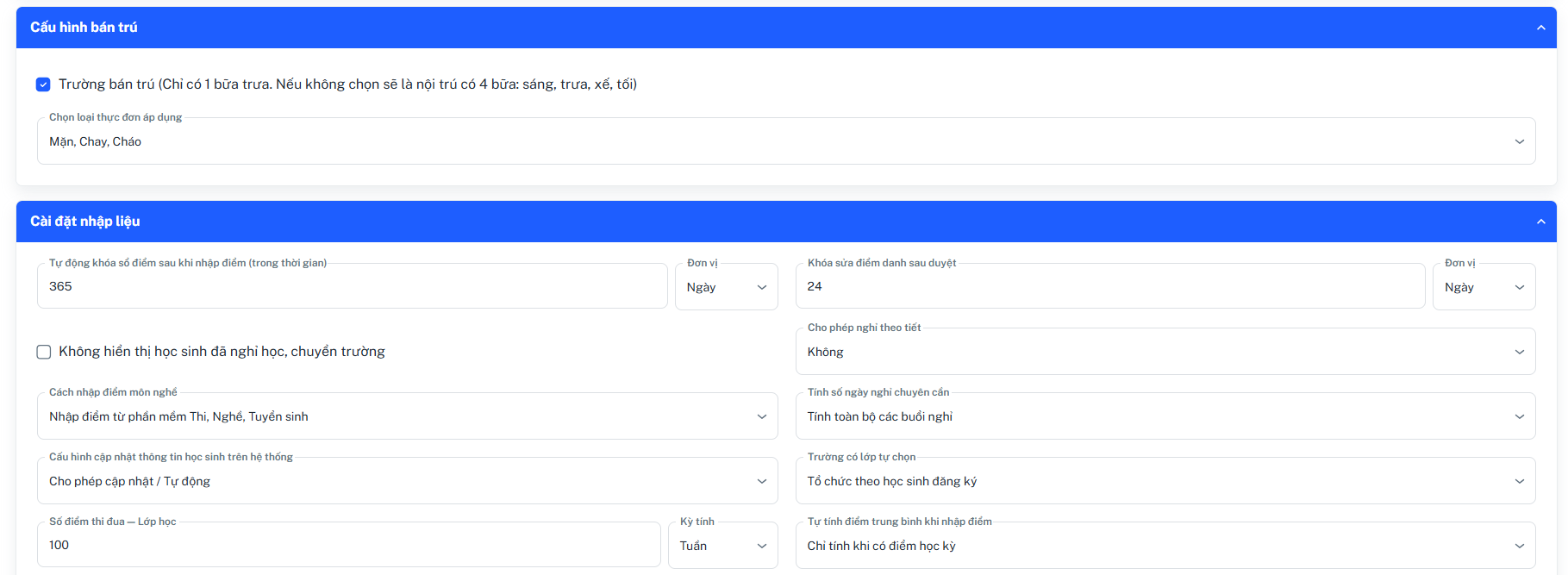Open Tự tính điểm trung bình khi nhập điểm dropdown
The height and width of the screenshot is (575, 1568).
1165,546
